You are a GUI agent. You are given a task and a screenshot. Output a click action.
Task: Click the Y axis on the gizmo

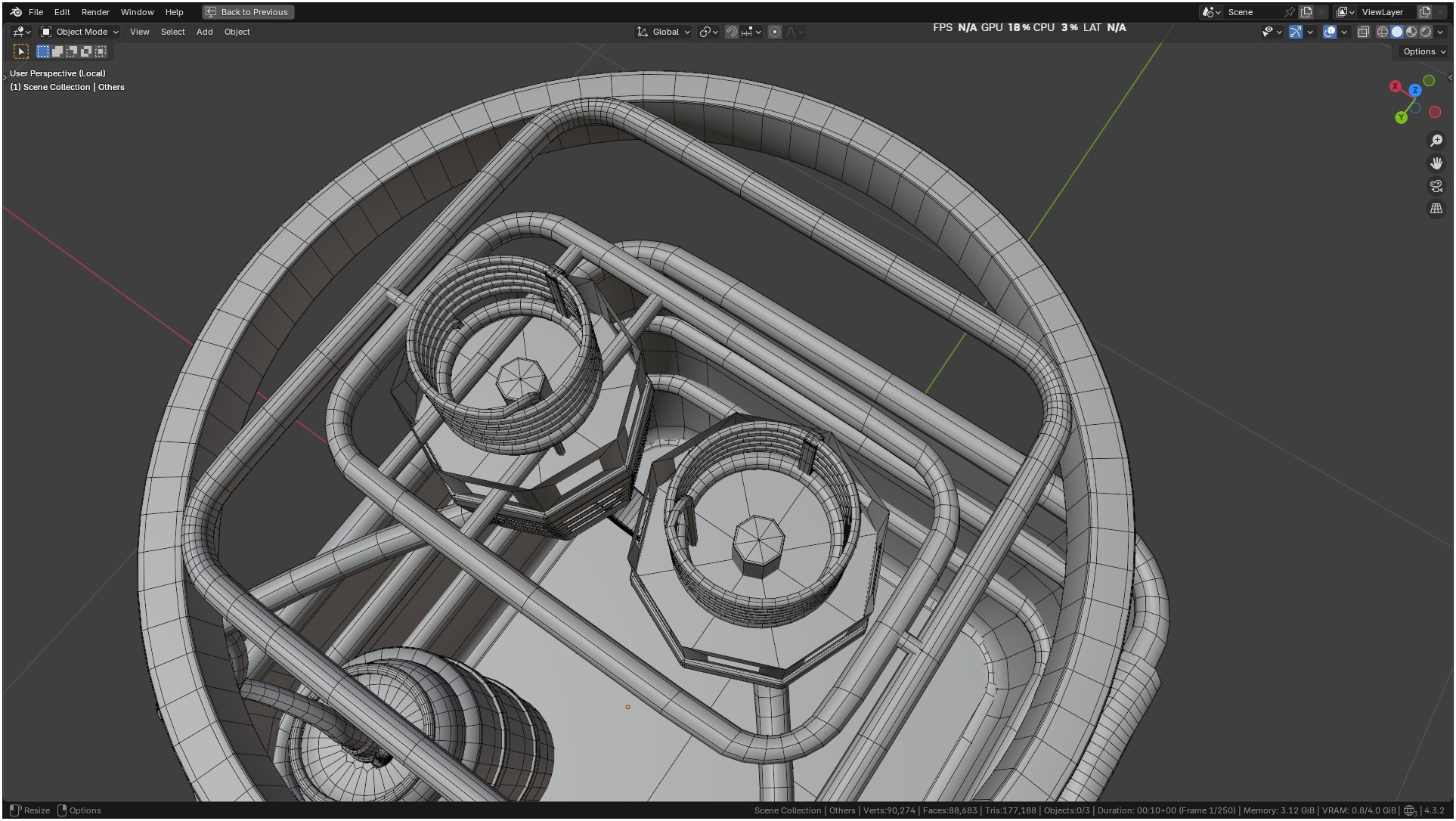click(x=1402, y=117)
